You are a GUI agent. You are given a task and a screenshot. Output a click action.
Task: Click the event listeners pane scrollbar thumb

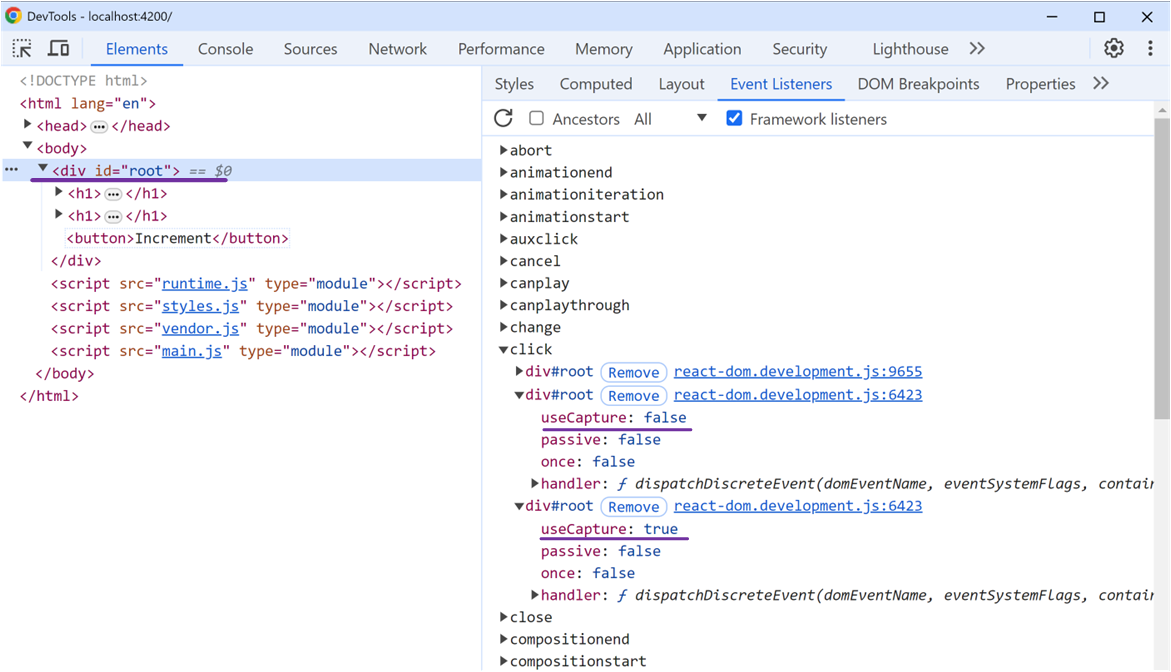[1161, 267]
